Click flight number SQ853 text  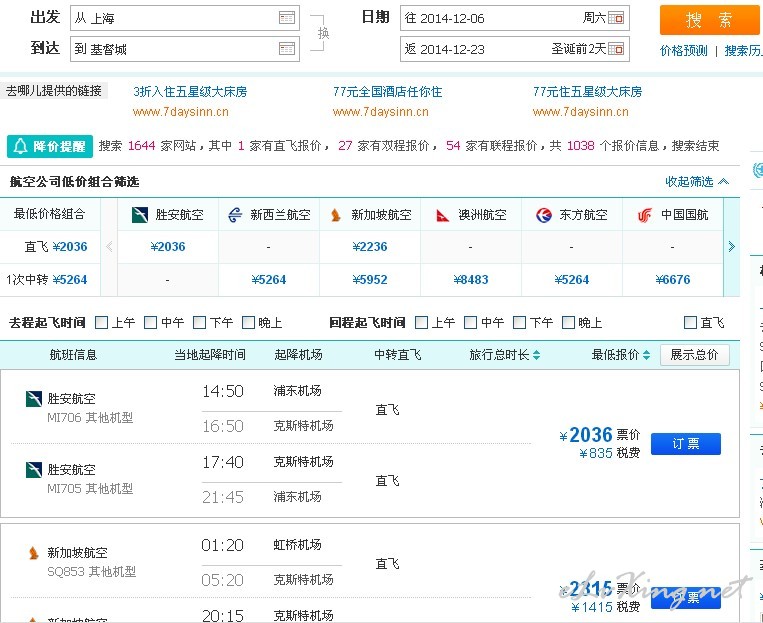coord(66,572)
